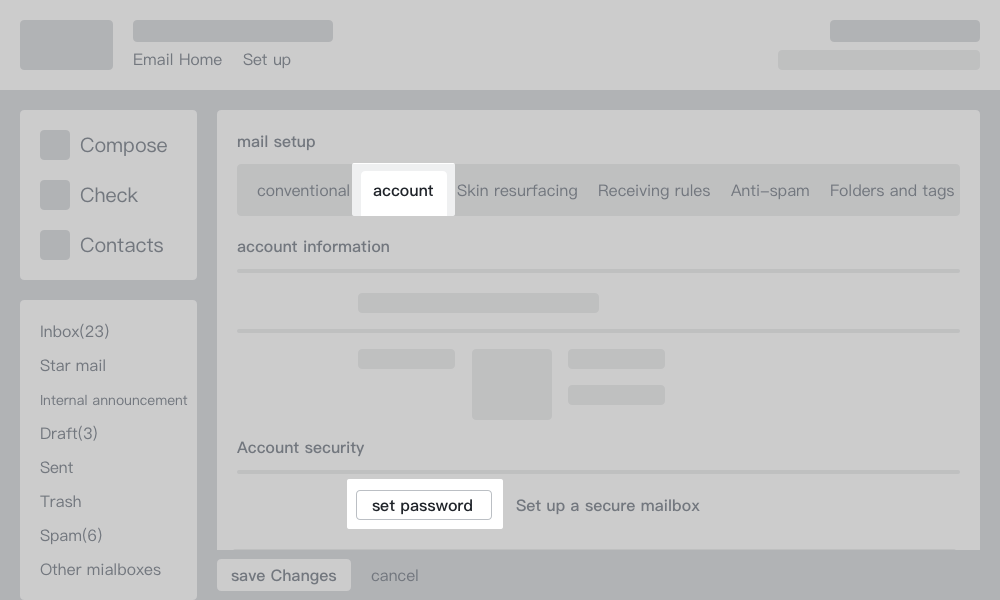Screen dimensions: 1000x600
Task: Click the Contacts icon in sidebar
Action: [x=55, y=245]
